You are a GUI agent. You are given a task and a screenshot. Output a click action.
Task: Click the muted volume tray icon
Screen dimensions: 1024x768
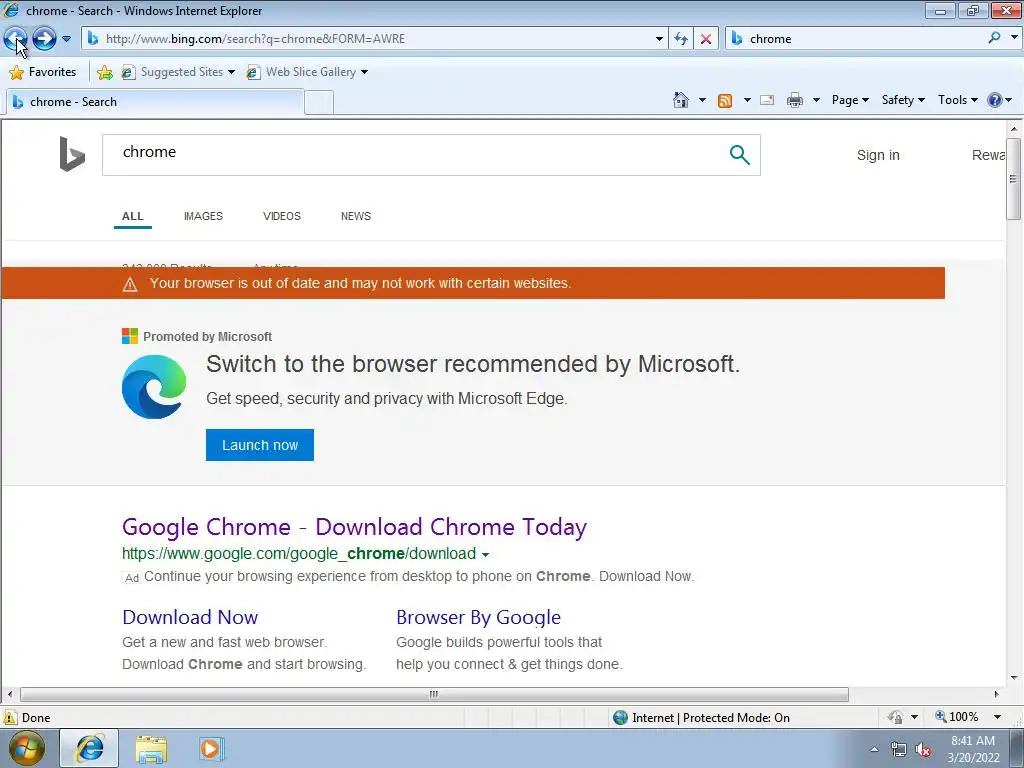coord(923,750)
